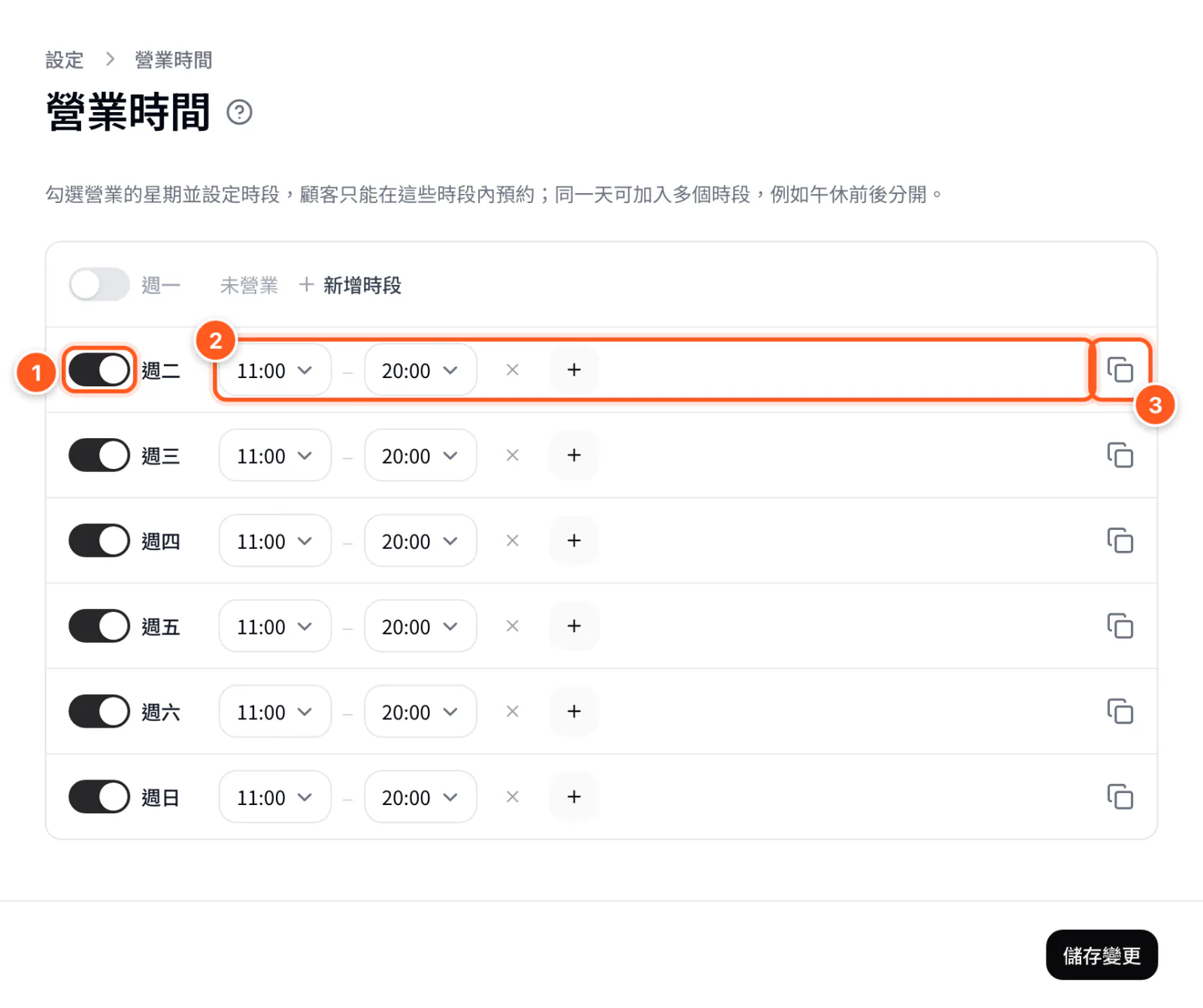The image size is (1203, 1008).
Task: Copy 週二 hours to other days
Action: click(1120, 370)
